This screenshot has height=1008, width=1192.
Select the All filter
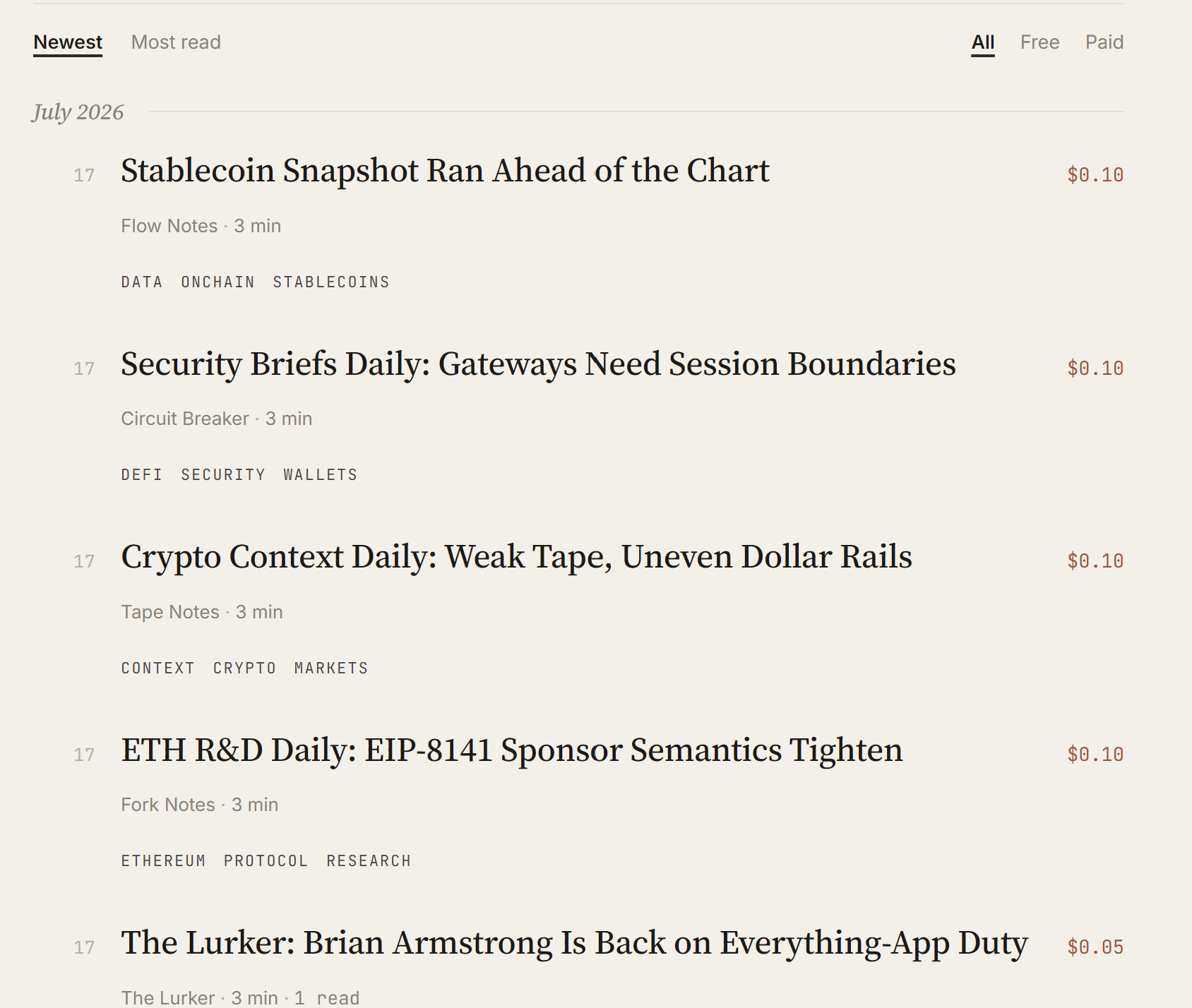tap(983, 42)
